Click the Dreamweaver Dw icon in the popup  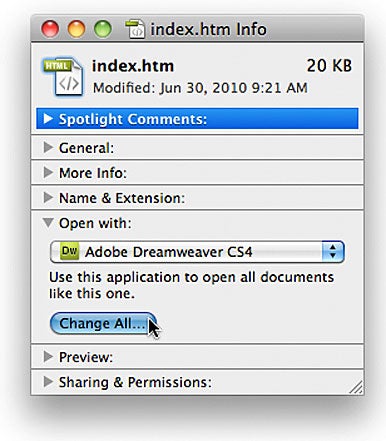(x=70, y=251)
